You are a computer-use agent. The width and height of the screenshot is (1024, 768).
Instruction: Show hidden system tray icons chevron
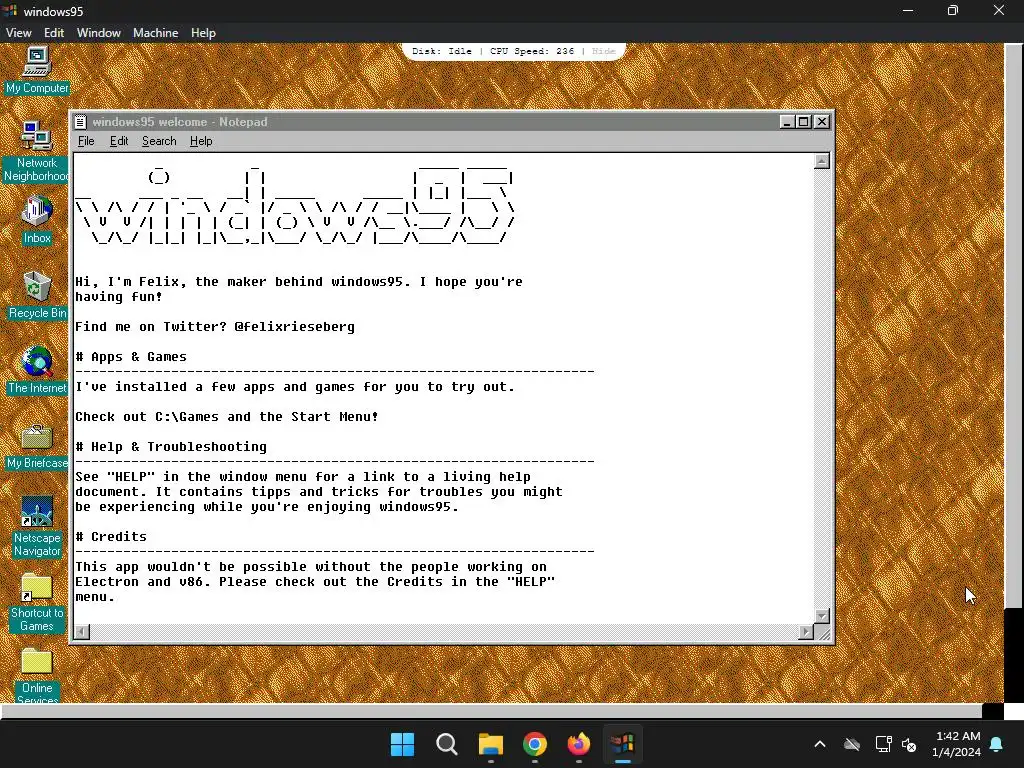[x=820, y=744]
